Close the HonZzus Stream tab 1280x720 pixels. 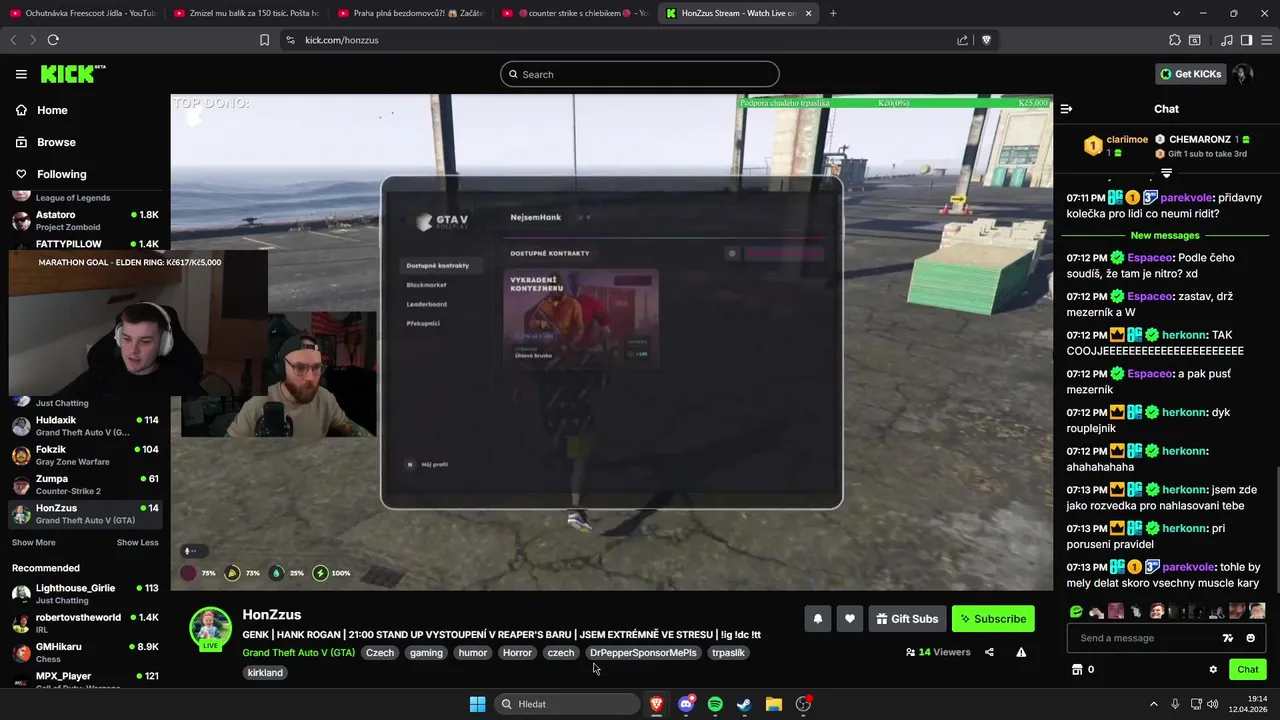(808, 13)
